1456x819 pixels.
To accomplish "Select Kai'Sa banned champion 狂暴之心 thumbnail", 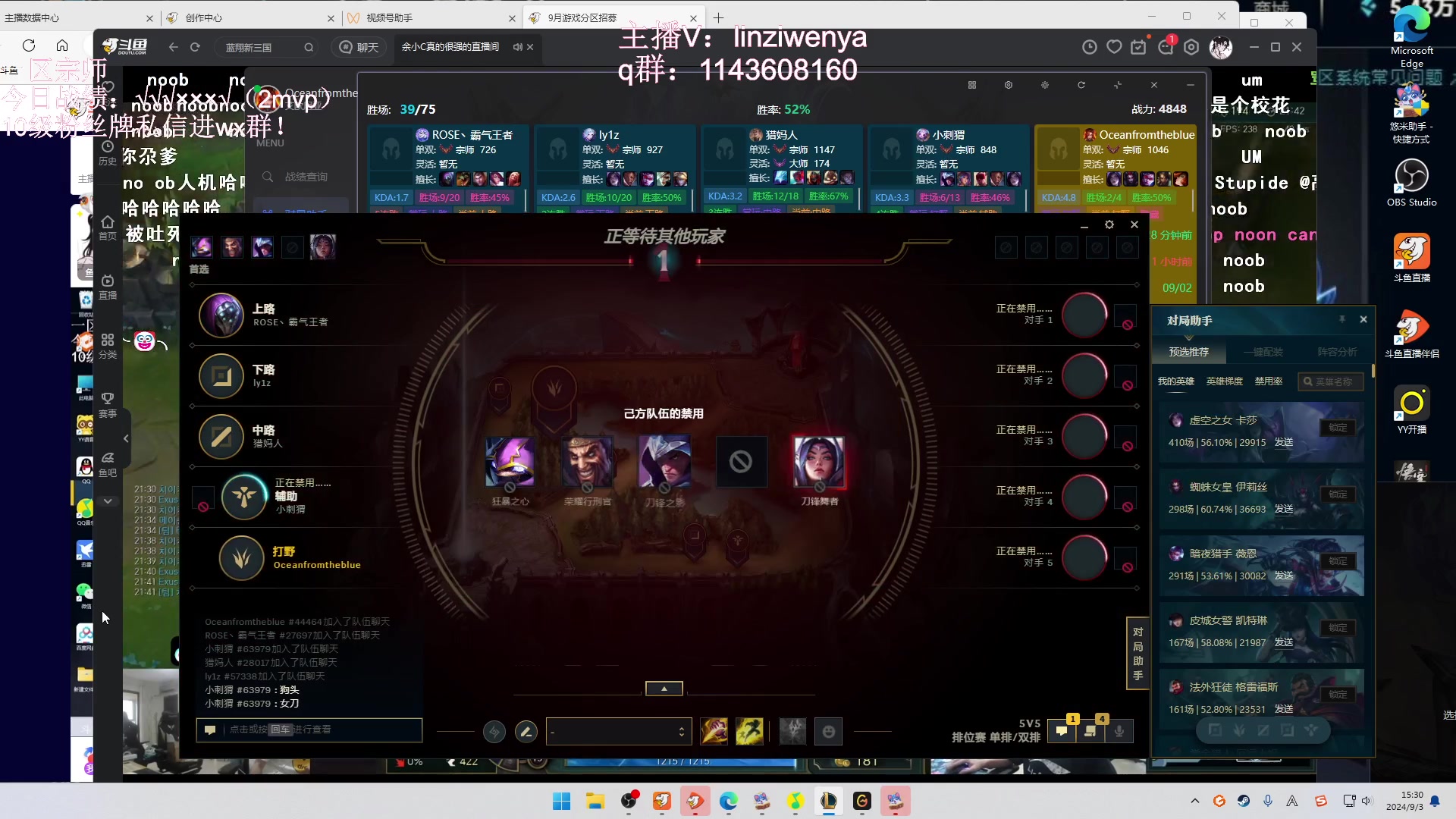I will [510, 461].
